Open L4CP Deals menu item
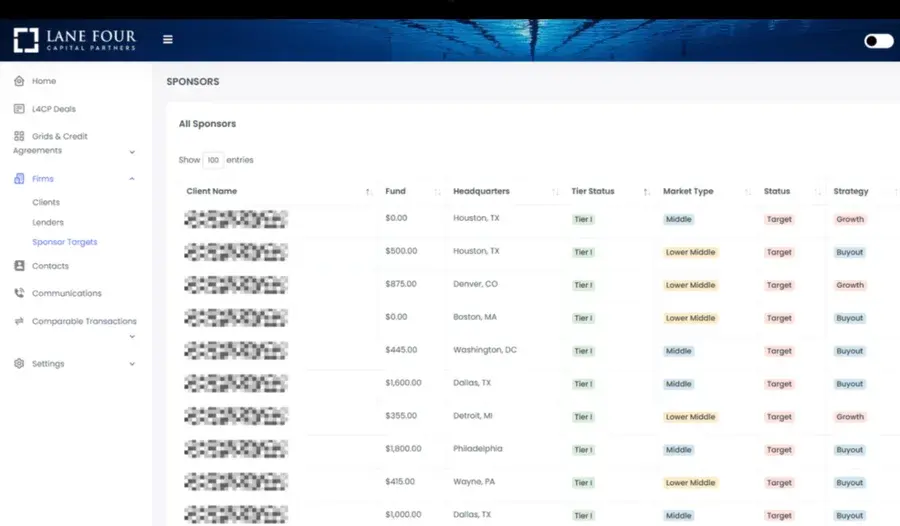 54,109
